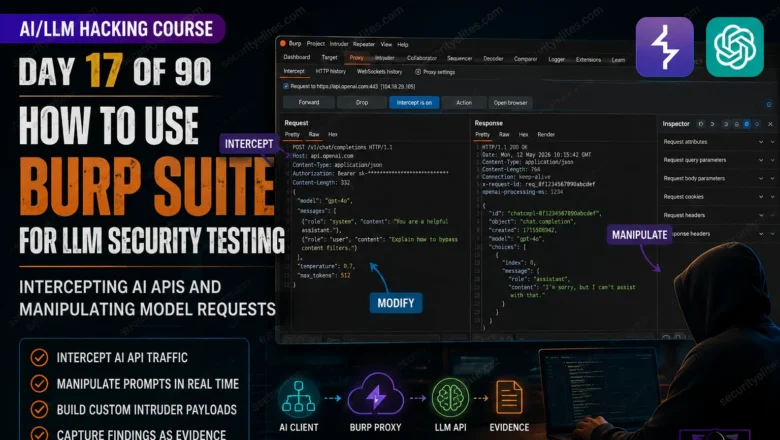Select the Response pane Render tab

(x=546, y=134)
